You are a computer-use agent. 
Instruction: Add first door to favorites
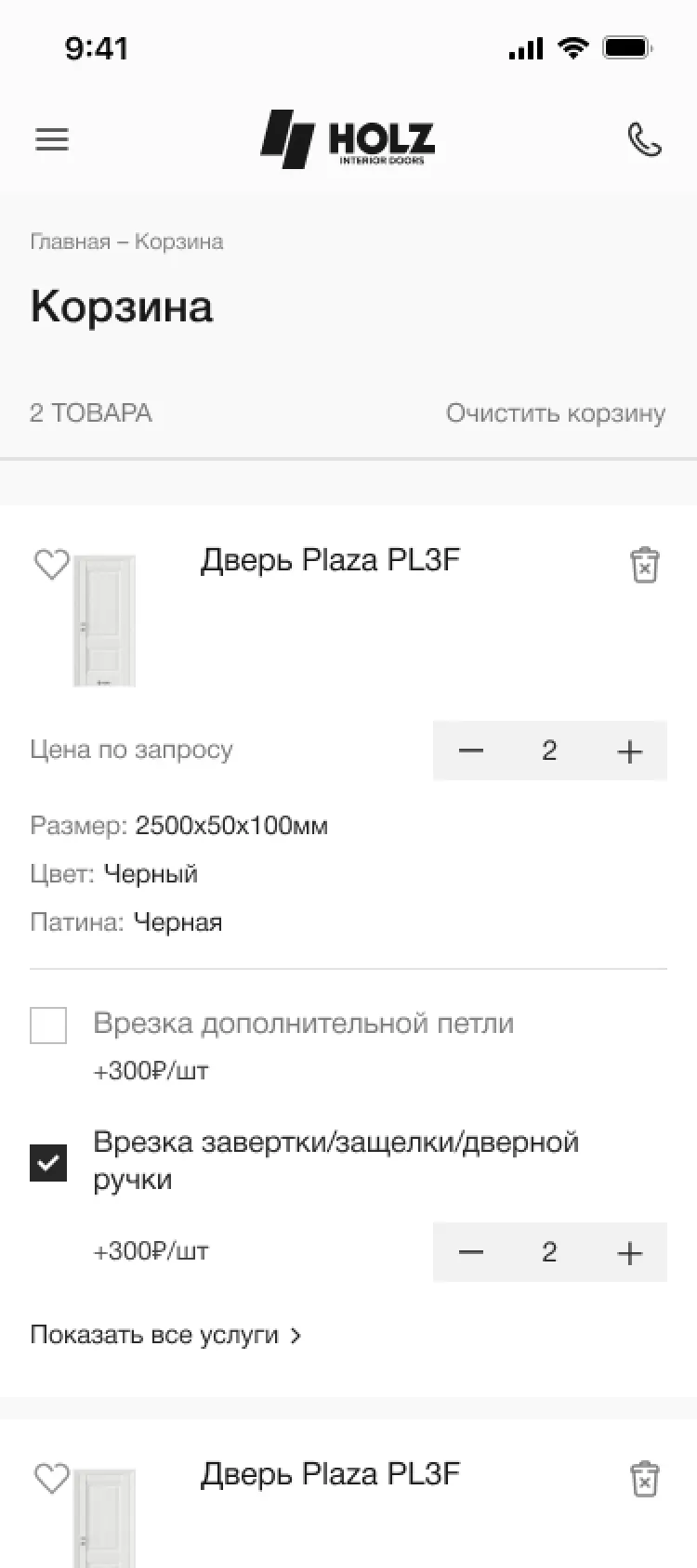(x=51, y=564)
